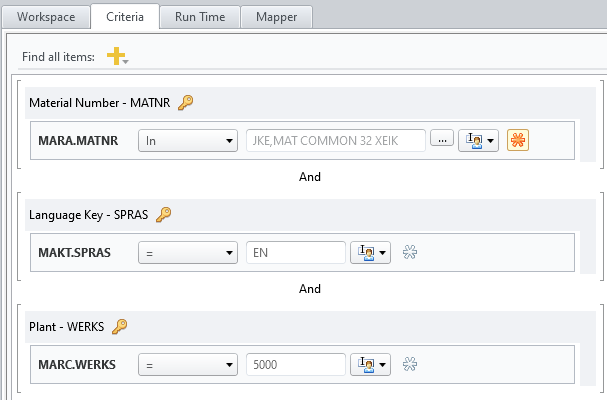This screenshot has width=607, height=400.
Task: Click the plant value field containing 5000
Action: pos(295,365)
